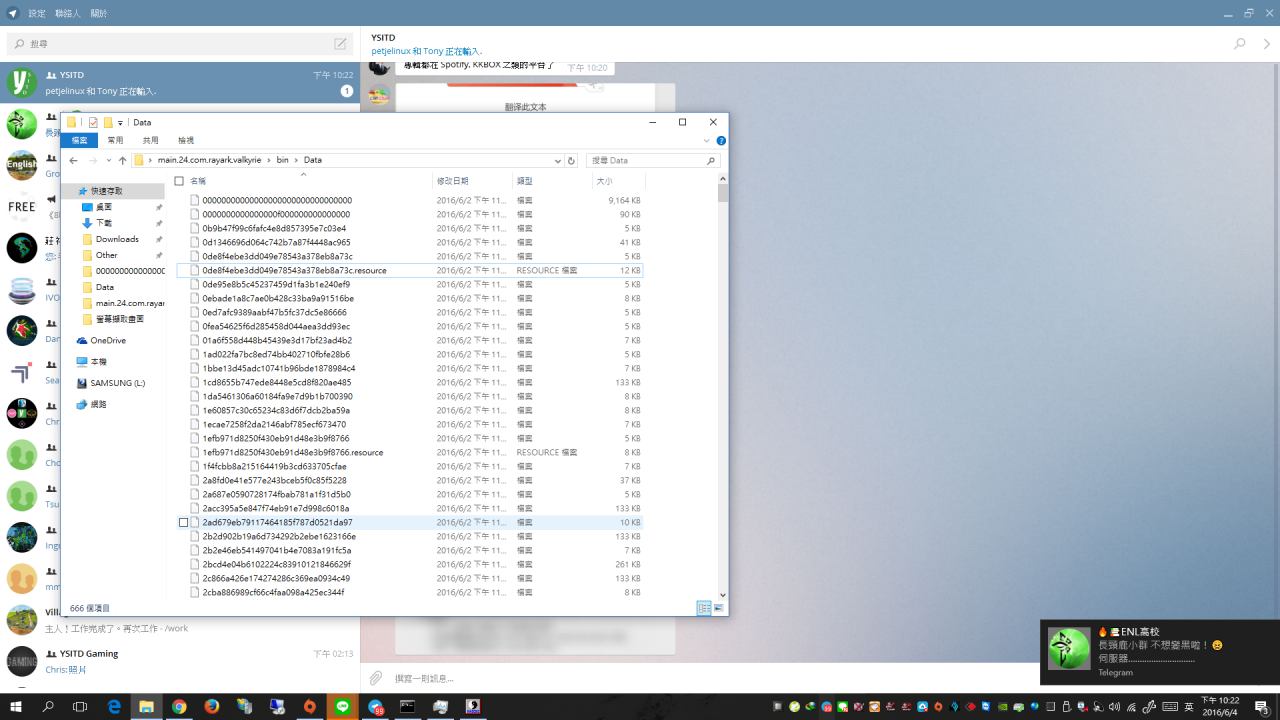1280x720 pixels.
Task: Check the box for file 2ad679eb79117464185f787d0521da97
Action: [x=183, y=522]
